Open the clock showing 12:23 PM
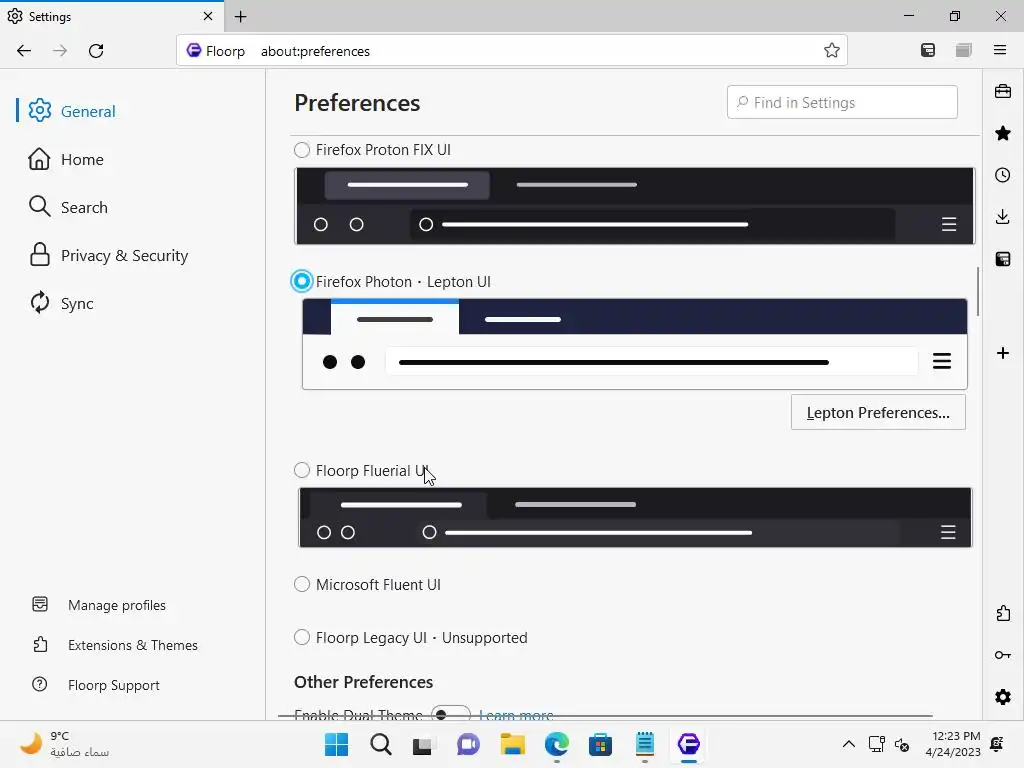Screen dimensions: 1024x768 [953, 744]
